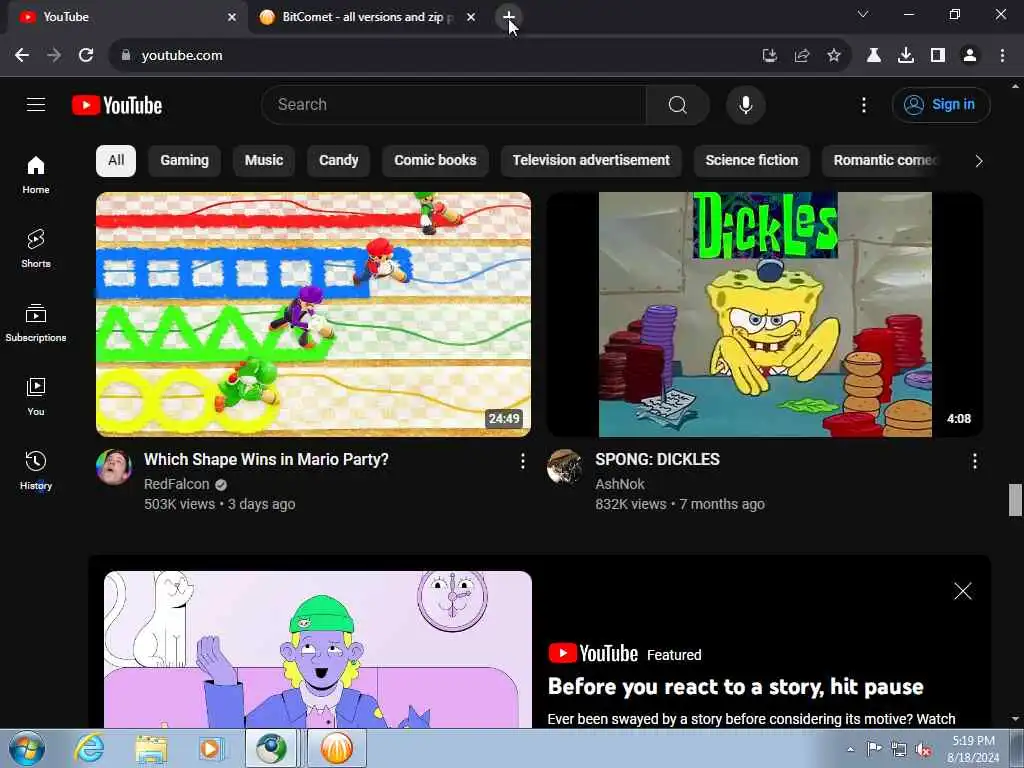Open the YouTube hamburger guide menu
1024x768 pixels.
pyautogui.click(x=36, y=104)
